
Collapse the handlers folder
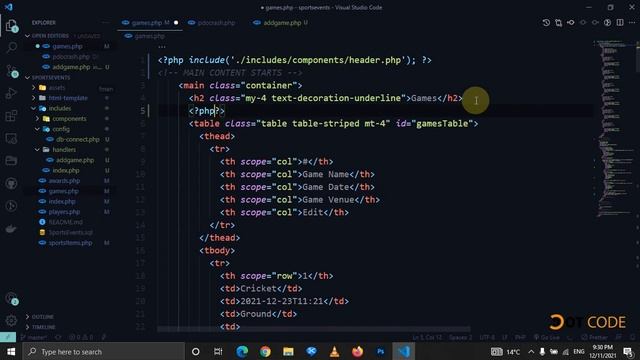[64, 150]
